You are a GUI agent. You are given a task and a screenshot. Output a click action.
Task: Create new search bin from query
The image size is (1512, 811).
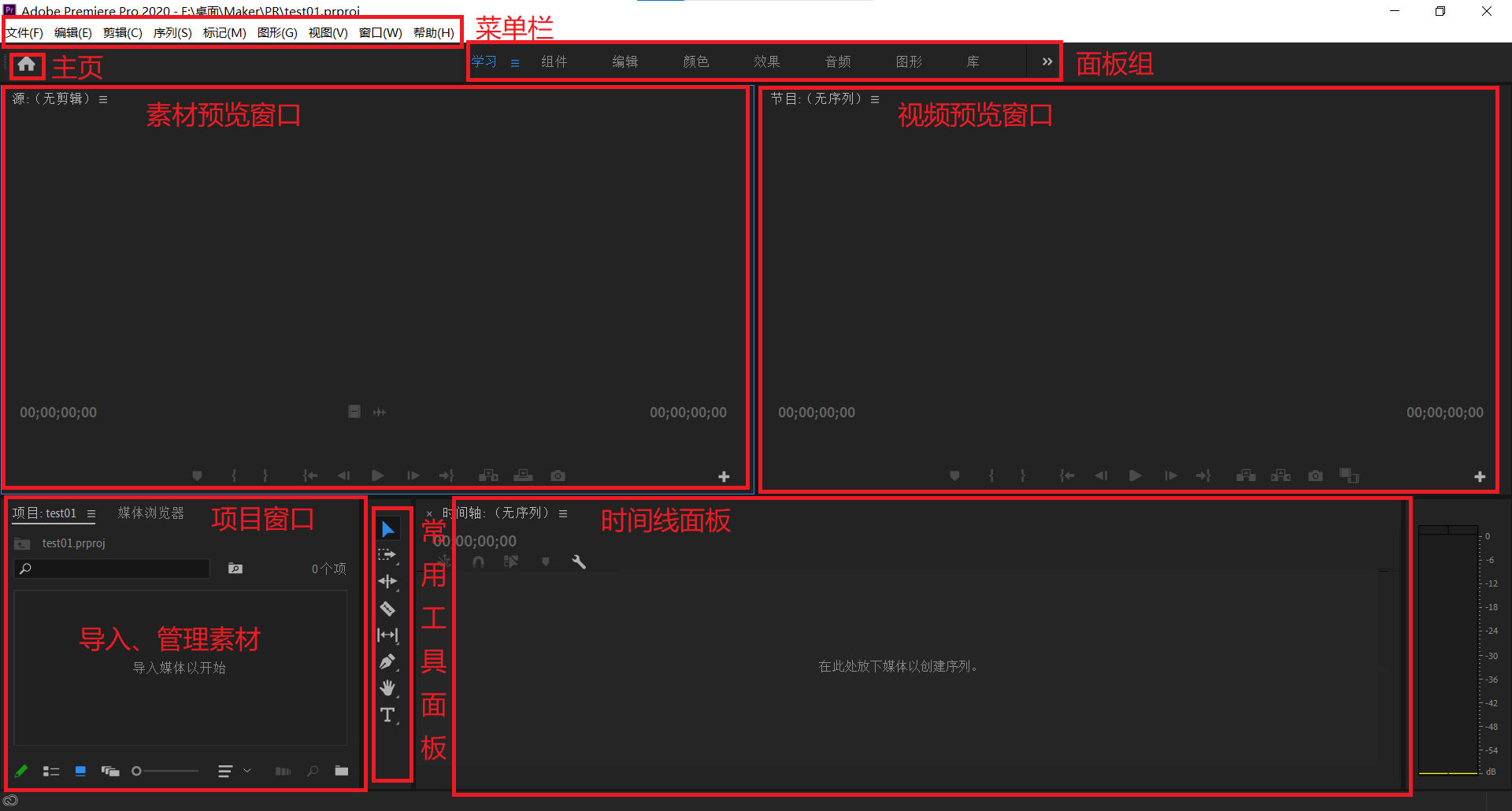coord(235,568)
